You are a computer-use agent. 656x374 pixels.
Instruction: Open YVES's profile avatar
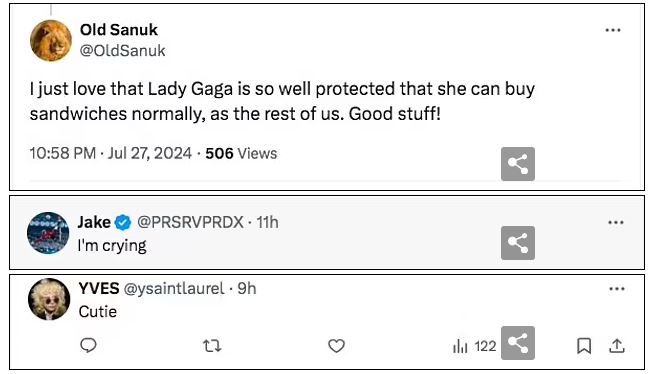pyautogui.click(x=49, y=299)
